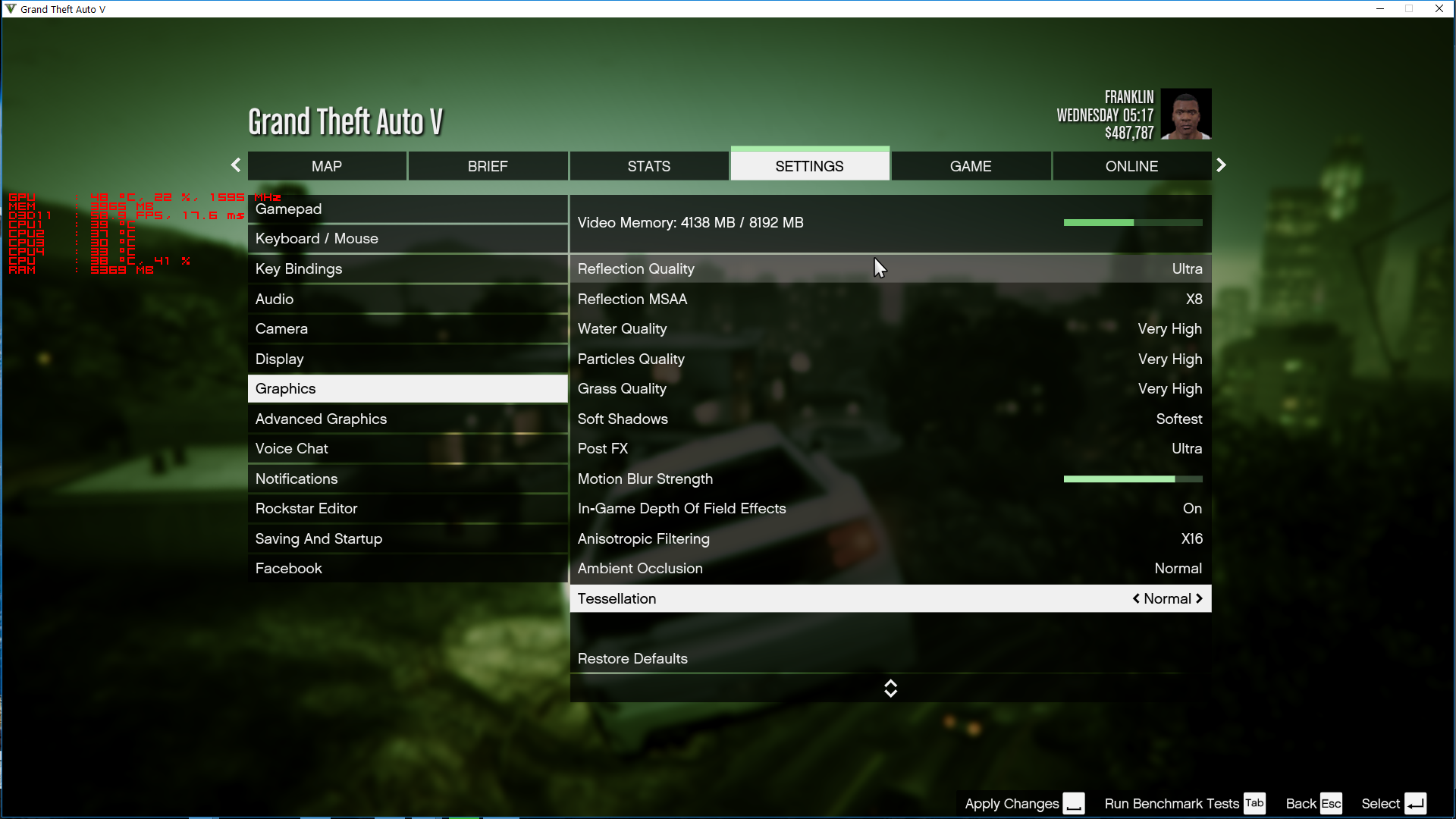Select the Water Quality option row

(x=890, y=328)
